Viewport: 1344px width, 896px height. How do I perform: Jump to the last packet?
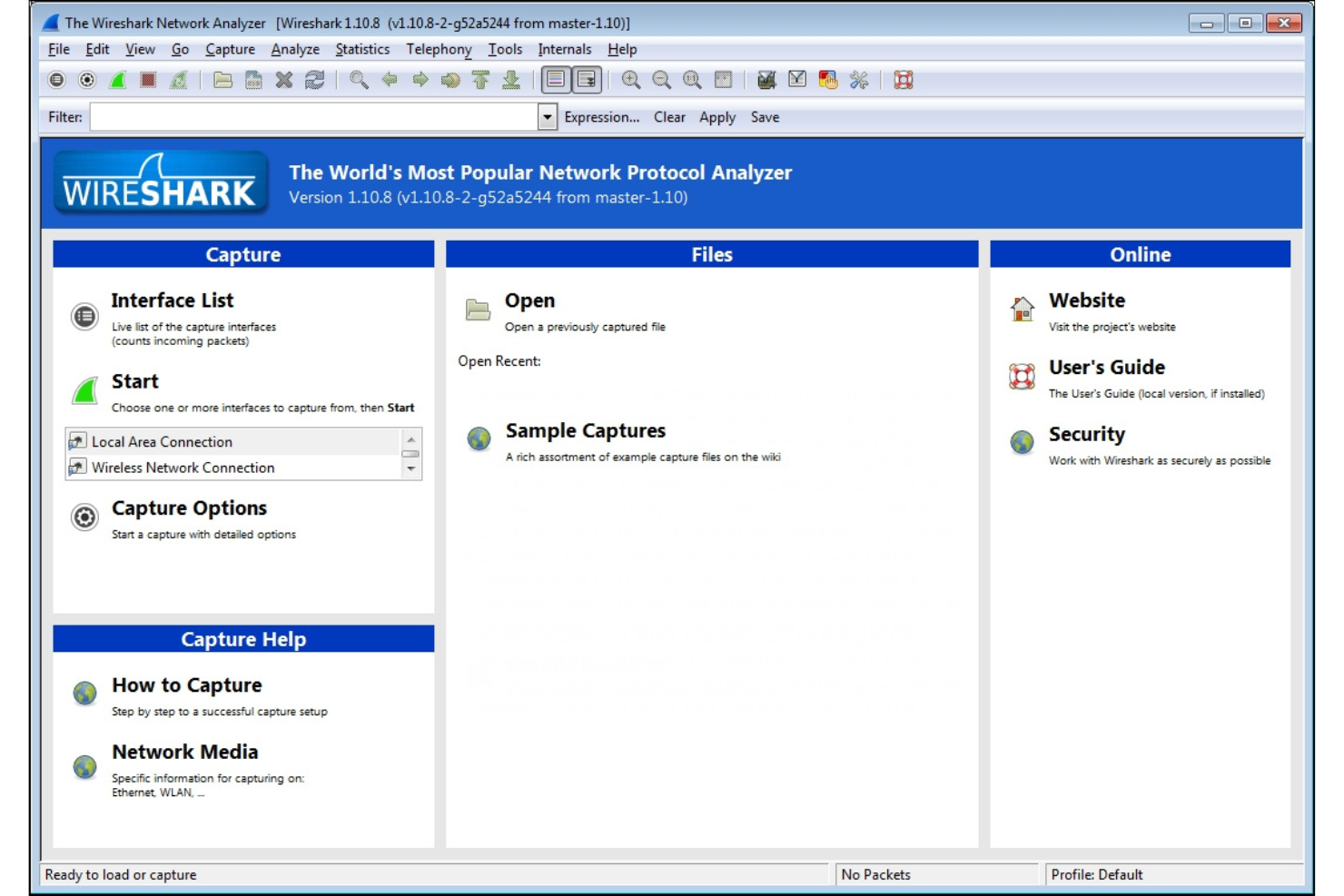click(x=510, y=82)
